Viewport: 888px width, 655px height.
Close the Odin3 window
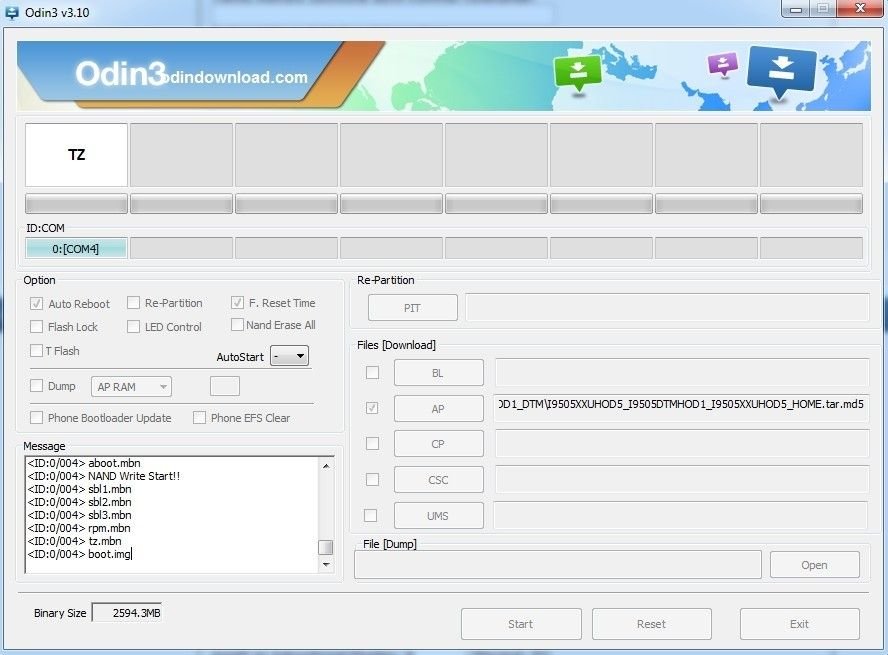pos(860,8)
